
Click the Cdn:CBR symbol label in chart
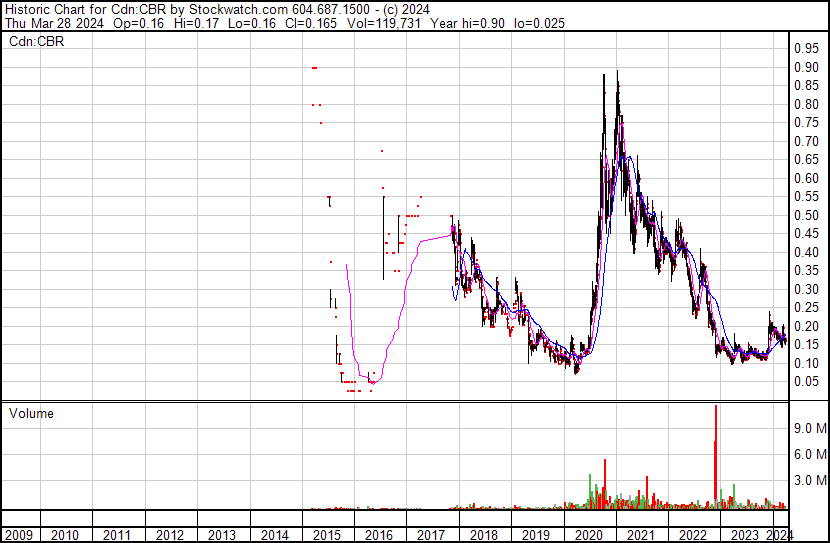point(35,41)
